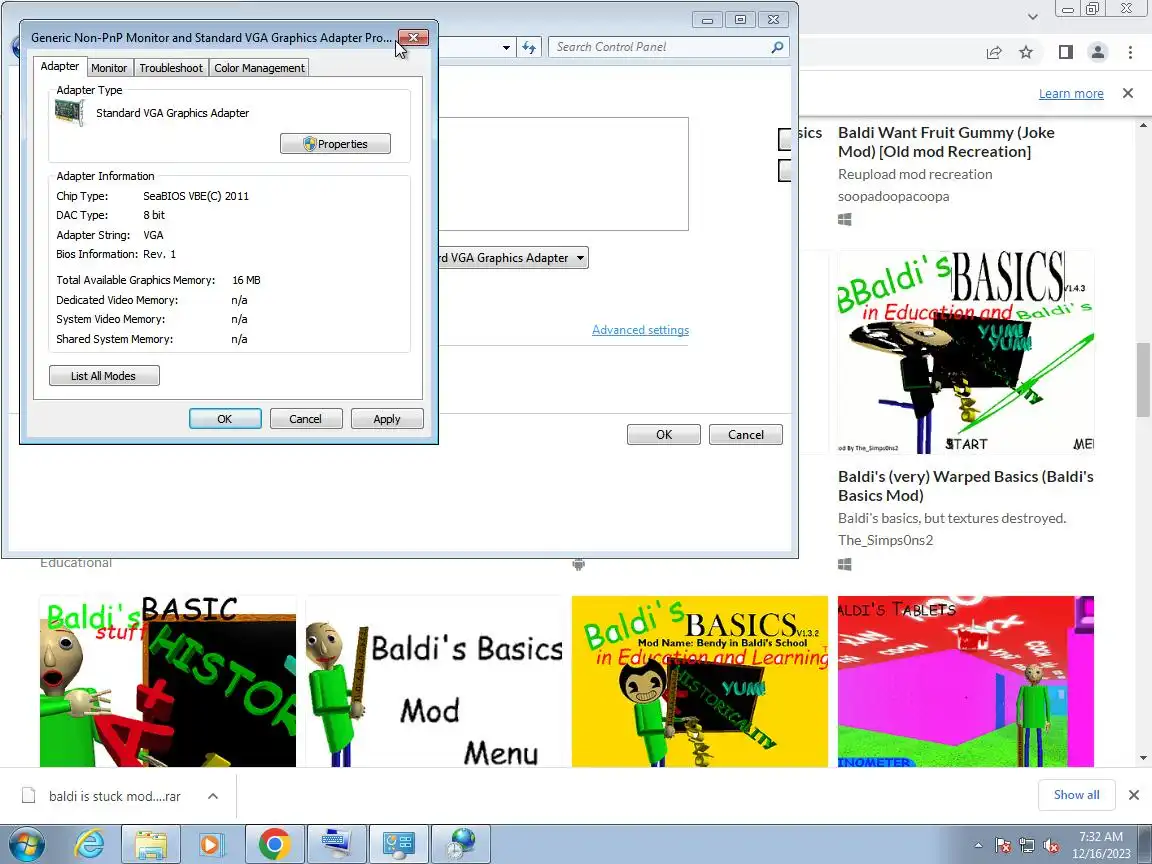Open downloaded baldi is stuck mod rar
Screen dimensions: 1152x864
(x=115, y=796)
